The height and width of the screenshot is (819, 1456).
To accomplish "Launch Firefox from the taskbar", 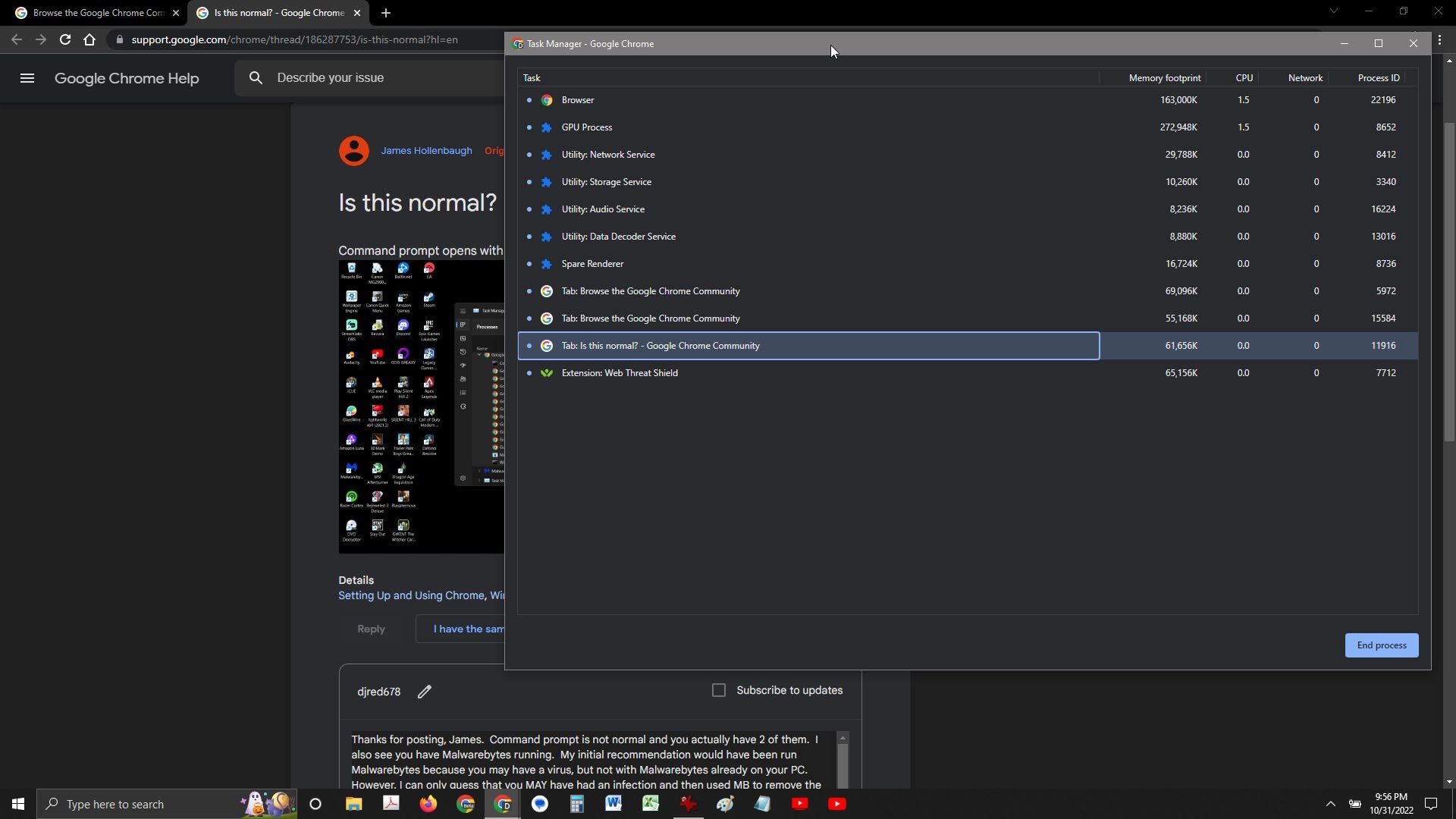I will pos(428,804).
